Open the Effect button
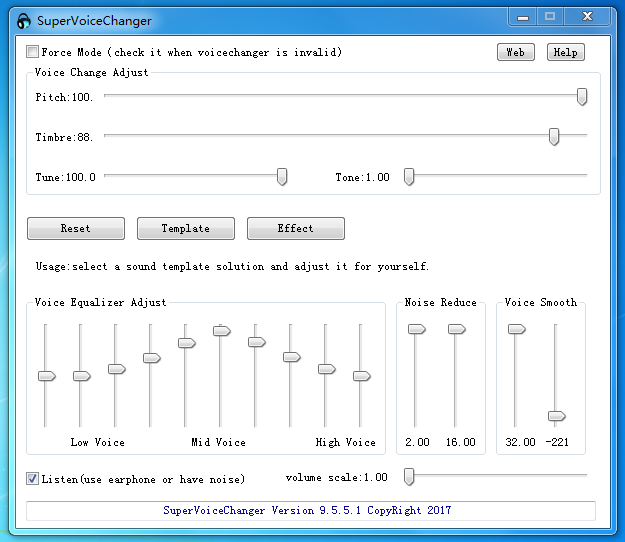Viewport: 625px width, 542px height. click(x=296, y=228)
